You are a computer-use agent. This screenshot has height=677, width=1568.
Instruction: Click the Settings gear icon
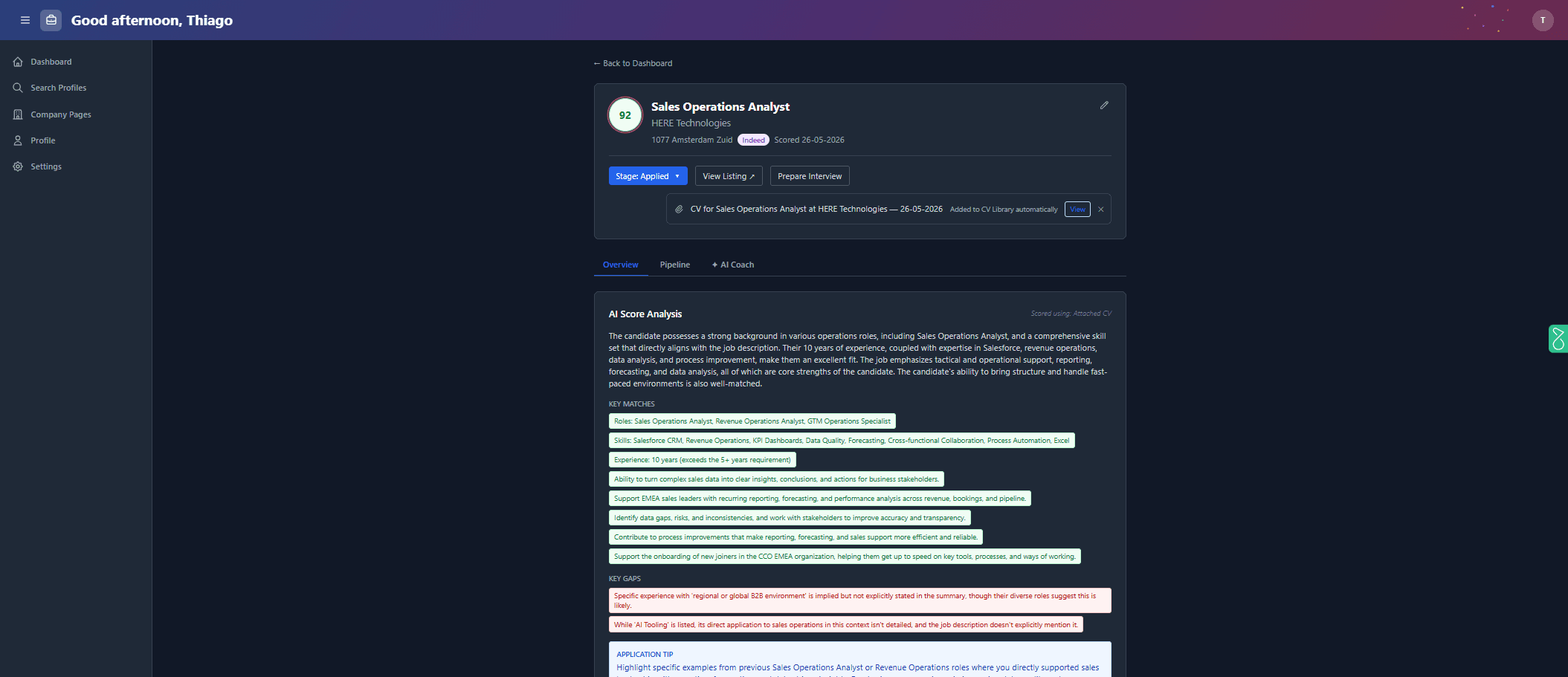tap(18, 166)
